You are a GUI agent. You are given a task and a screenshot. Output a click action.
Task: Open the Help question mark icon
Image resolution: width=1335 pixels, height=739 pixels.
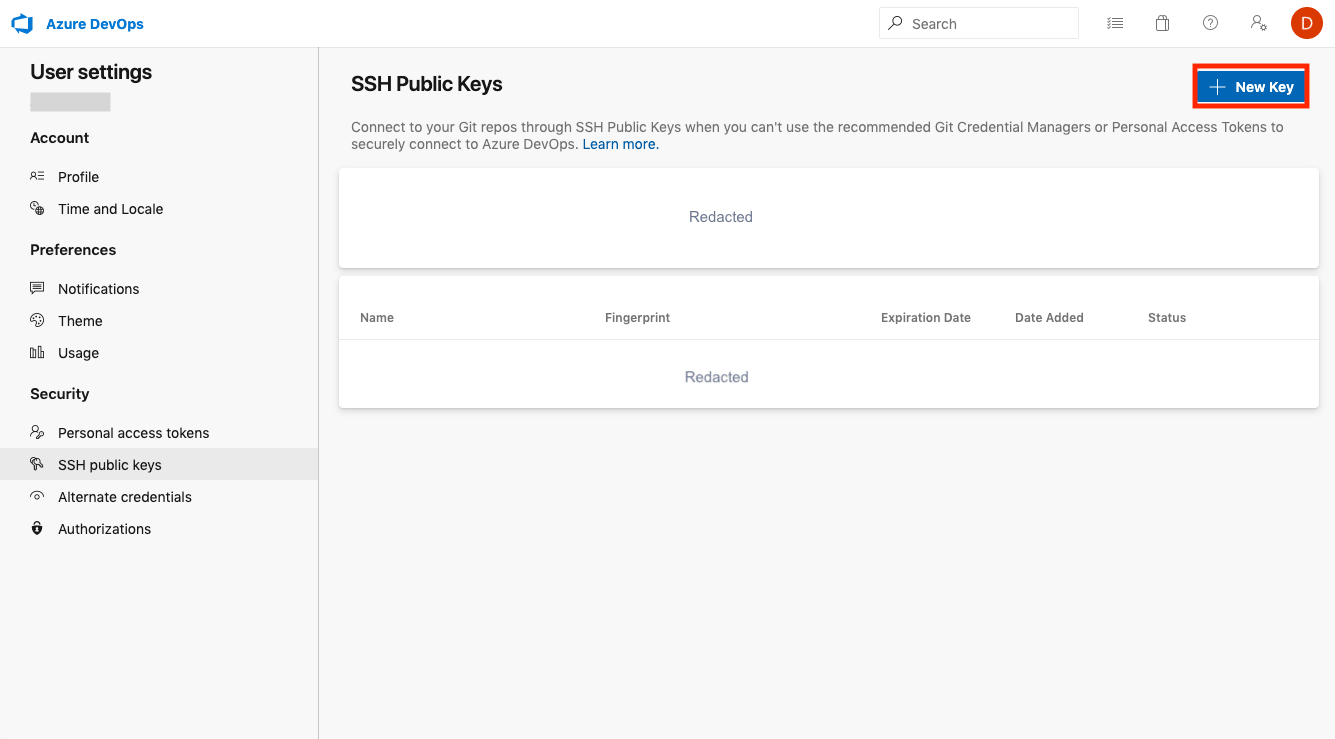point(1210,22)
